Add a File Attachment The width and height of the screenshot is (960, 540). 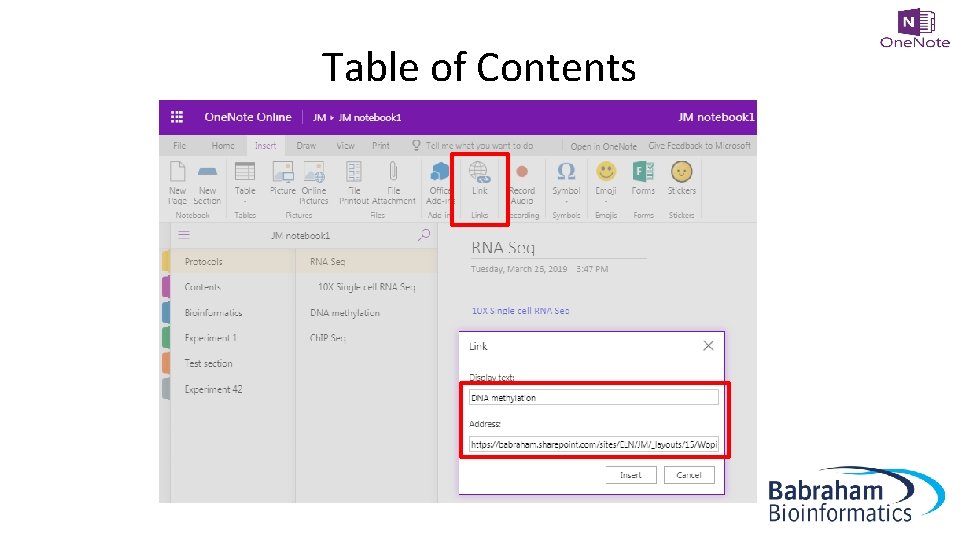click(x=393, y=183)
